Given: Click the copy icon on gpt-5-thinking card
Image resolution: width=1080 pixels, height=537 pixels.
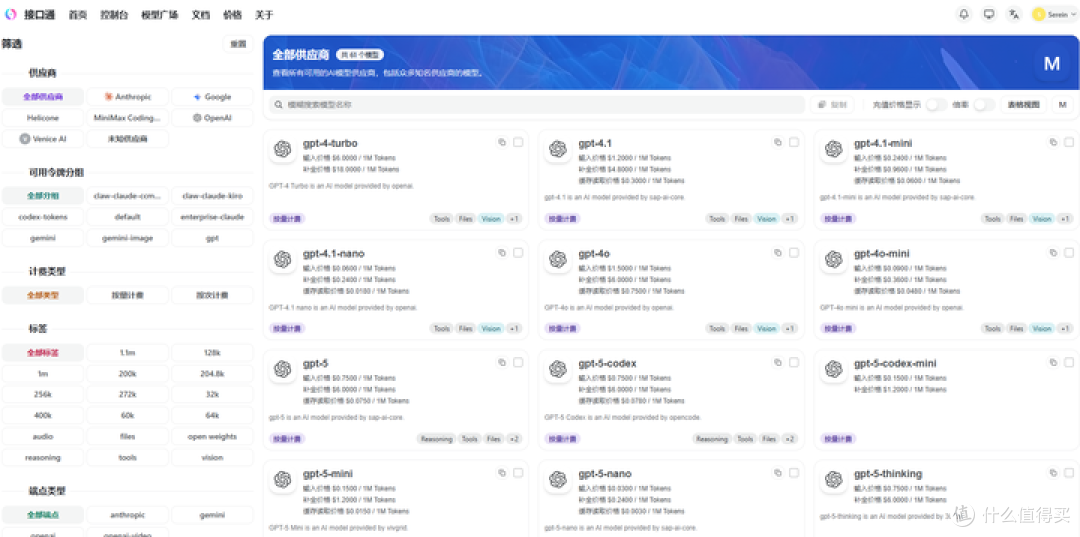Looking at the screenshot, I should [1053, 472].
